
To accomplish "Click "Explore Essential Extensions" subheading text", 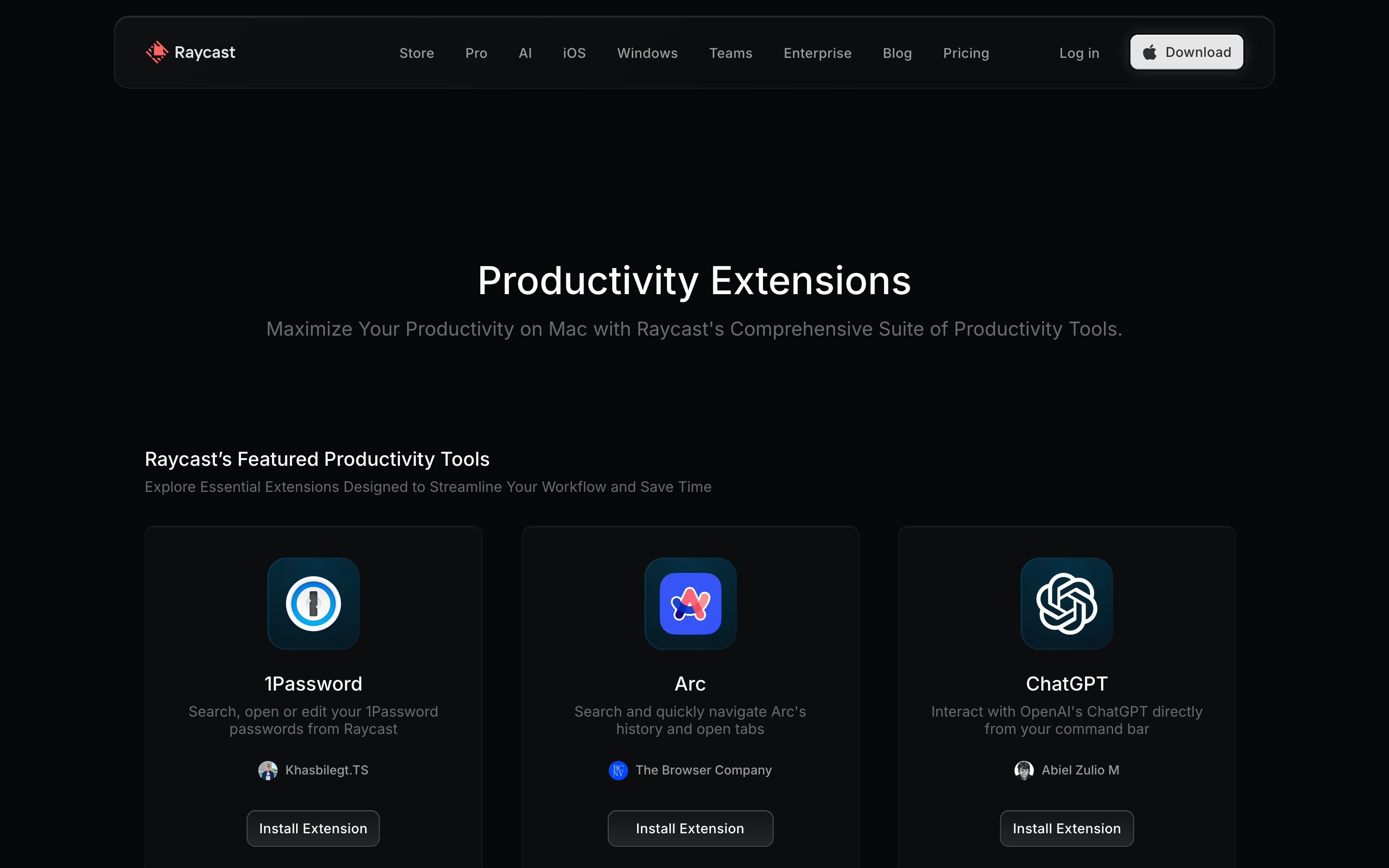I will 428,487.
